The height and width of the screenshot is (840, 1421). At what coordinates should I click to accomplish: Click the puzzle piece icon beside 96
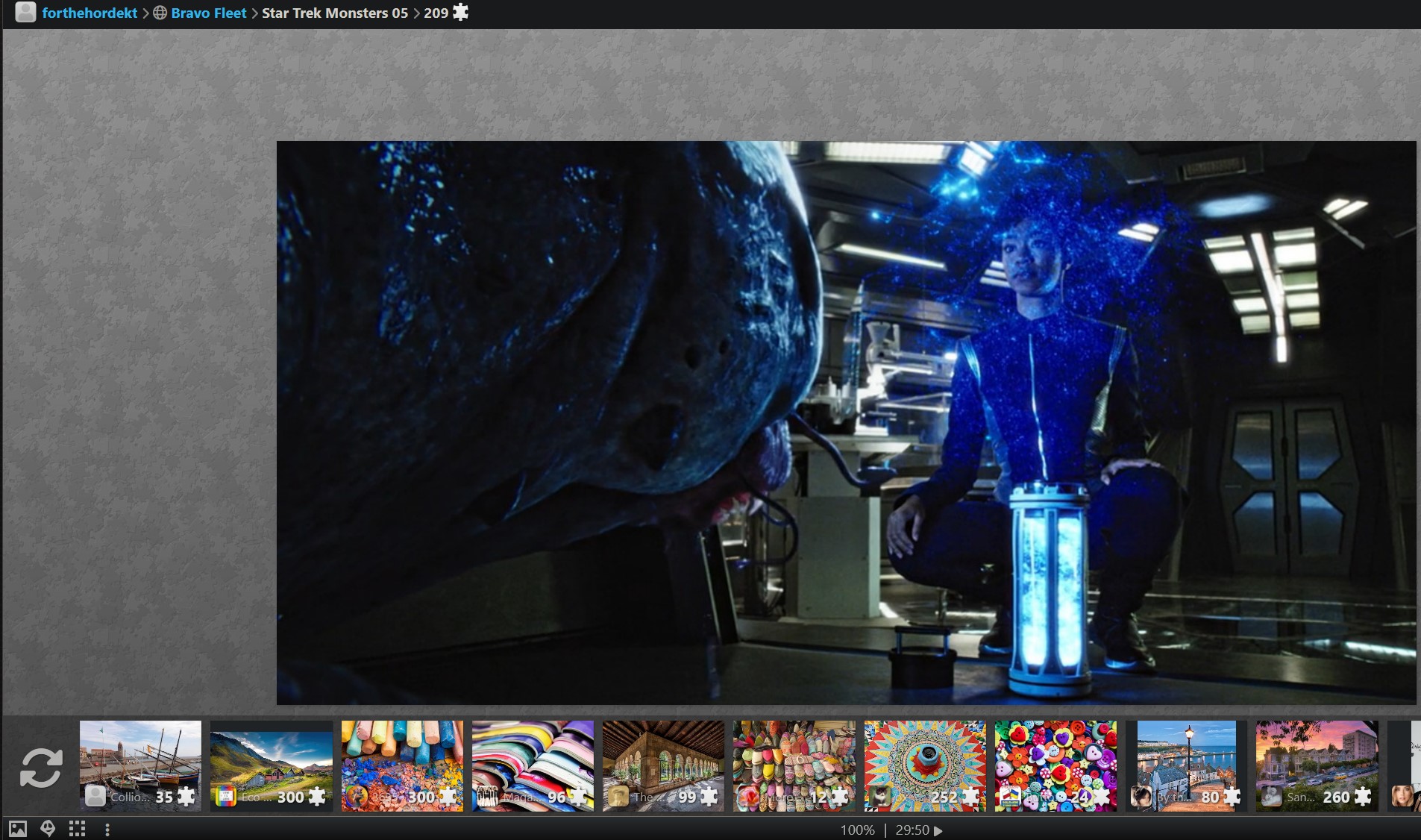pyautogui.click(x=578, y=797)
